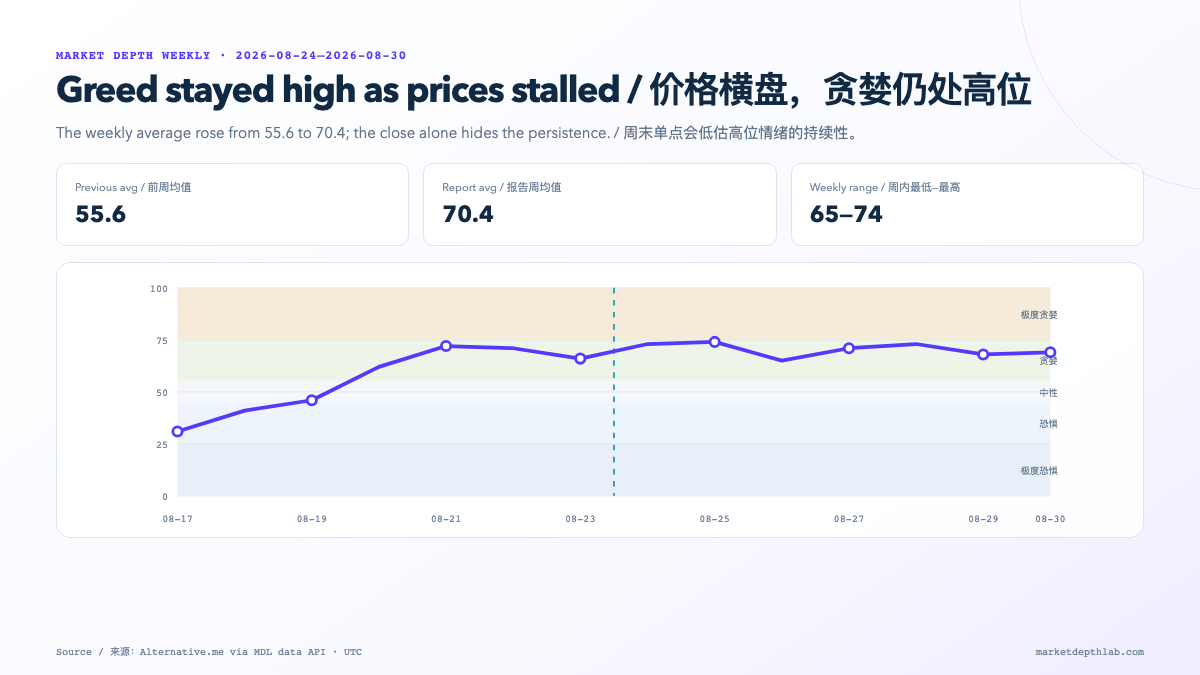Click the 贪婪 zone label
Screen dimensions: 1200x675
pyautogui.click(x=1048, y=361)
